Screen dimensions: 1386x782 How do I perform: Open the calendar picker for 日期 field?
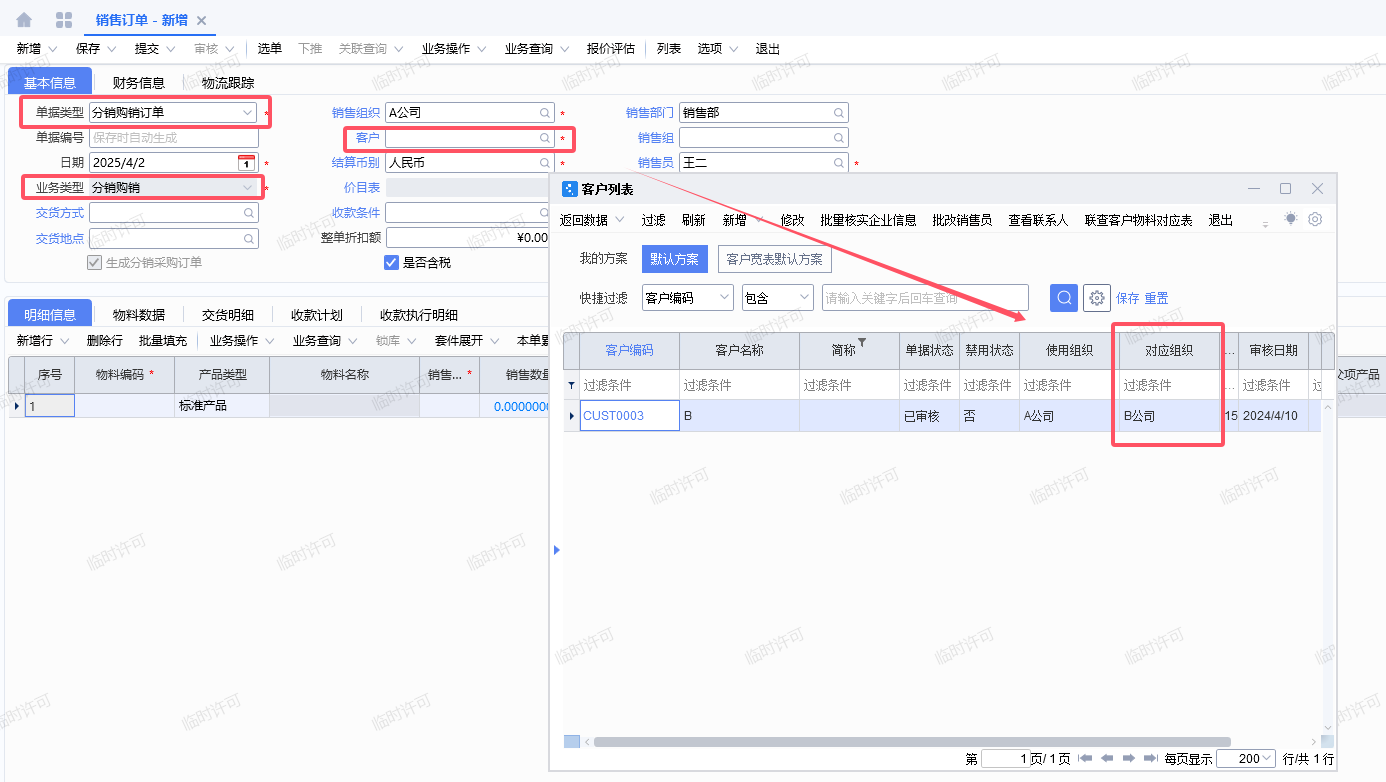246,162
